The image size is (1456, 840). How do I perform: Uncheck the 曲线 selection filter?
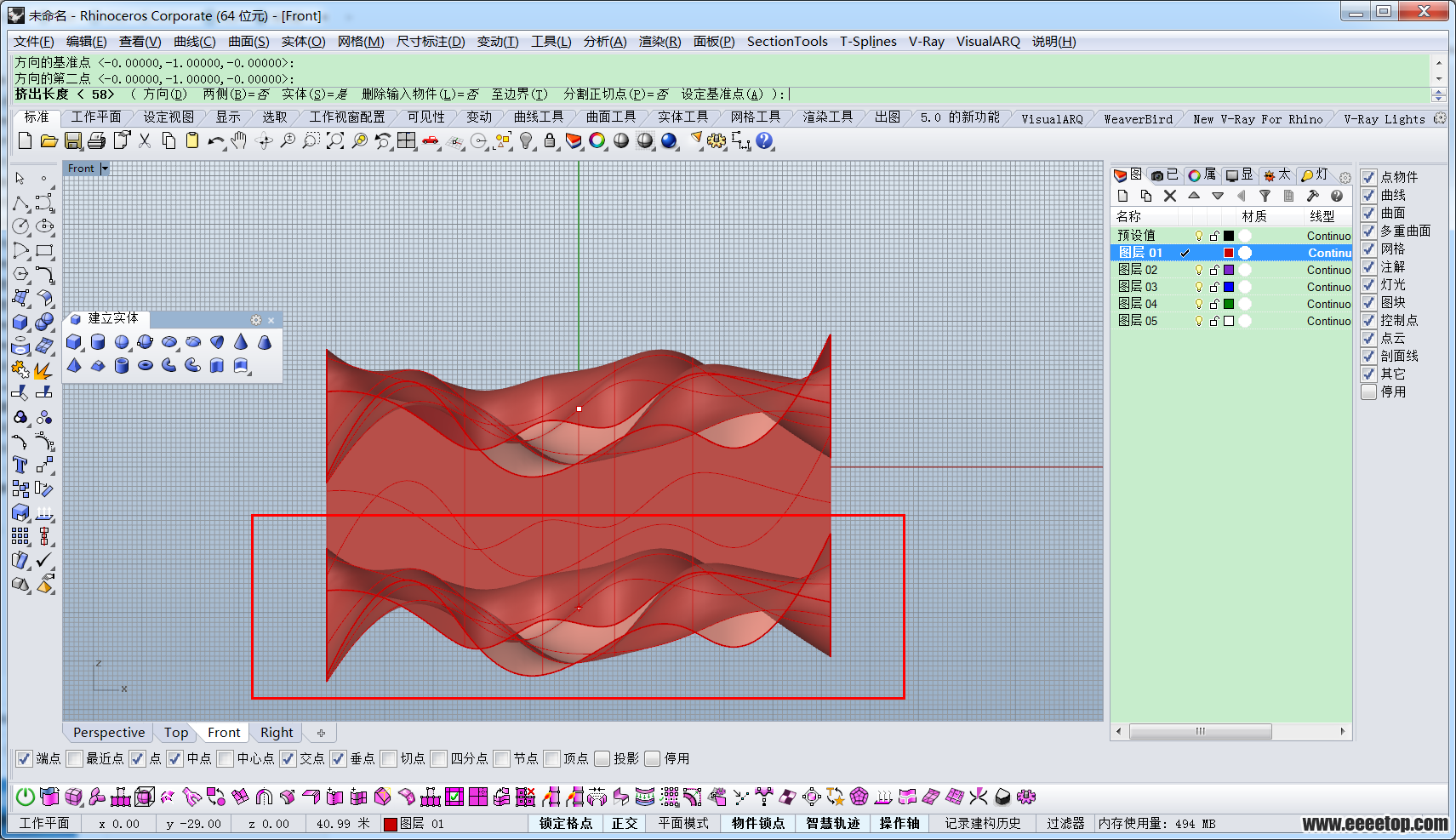1368,195
